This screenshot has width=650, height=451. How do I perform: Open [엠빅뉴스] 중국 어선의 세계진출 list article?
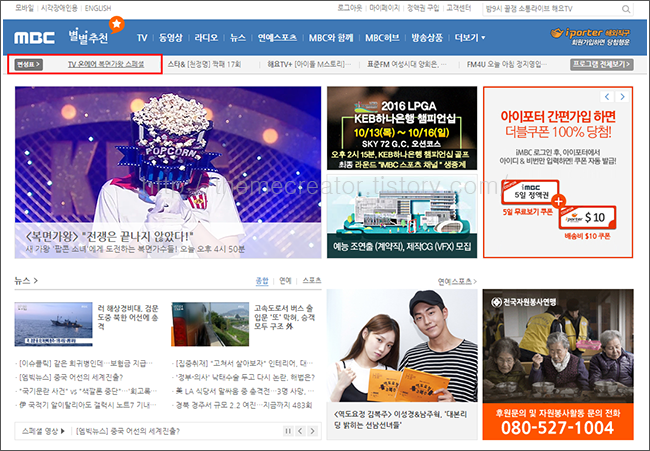pos(70,378)
